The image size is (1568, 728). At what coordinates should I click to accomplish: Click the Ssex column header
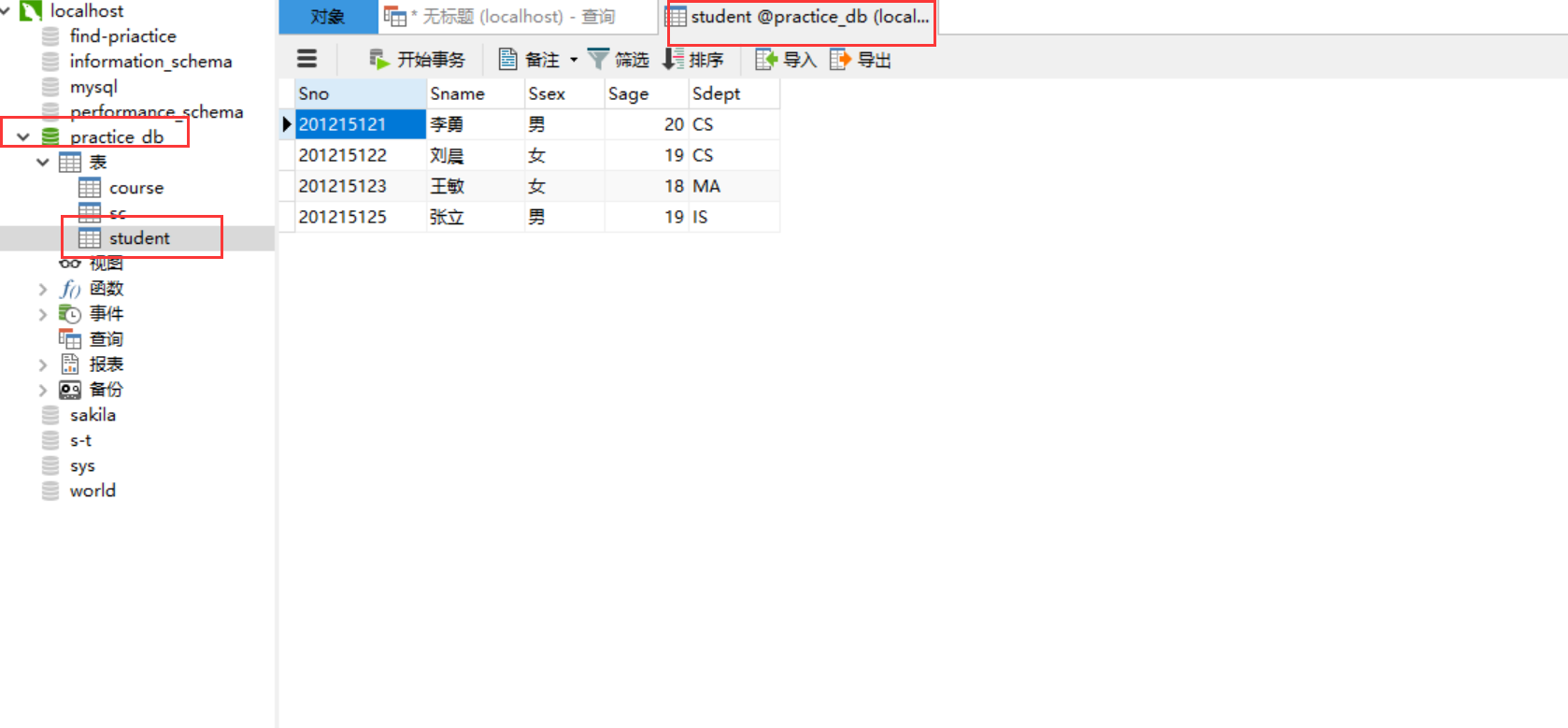point(564,93)
